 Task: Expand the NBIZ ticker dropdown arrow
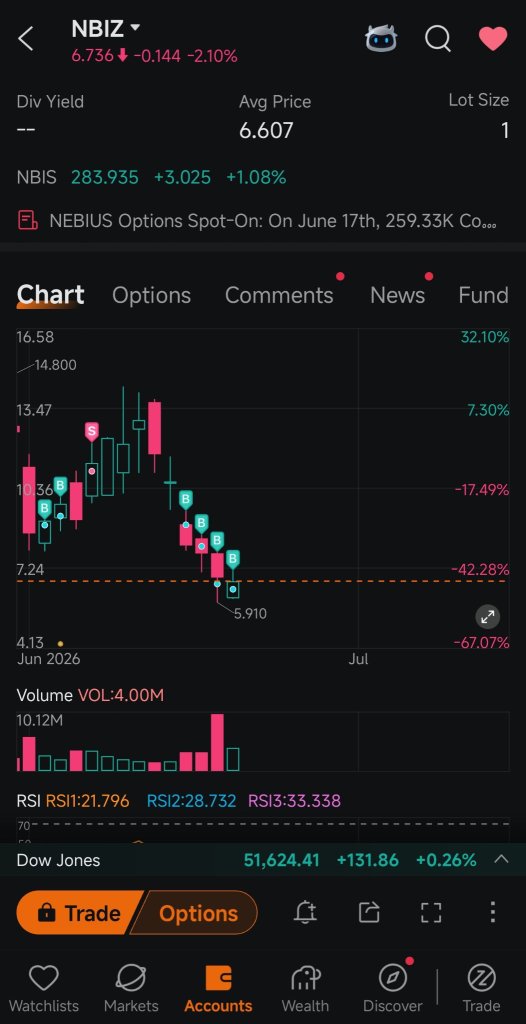pos(135,28)
